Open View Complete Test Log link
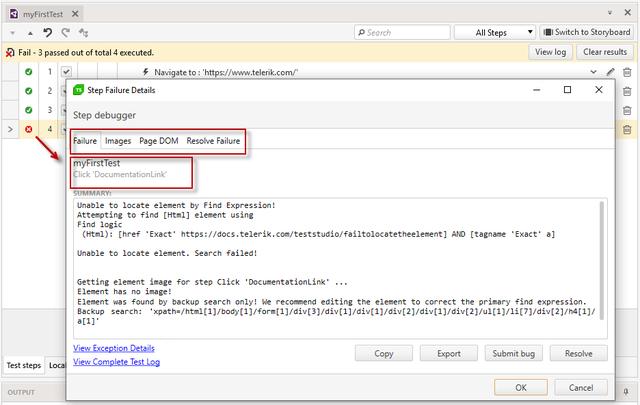640x405 pixels. pyautogui.click(x=116, y=362)
